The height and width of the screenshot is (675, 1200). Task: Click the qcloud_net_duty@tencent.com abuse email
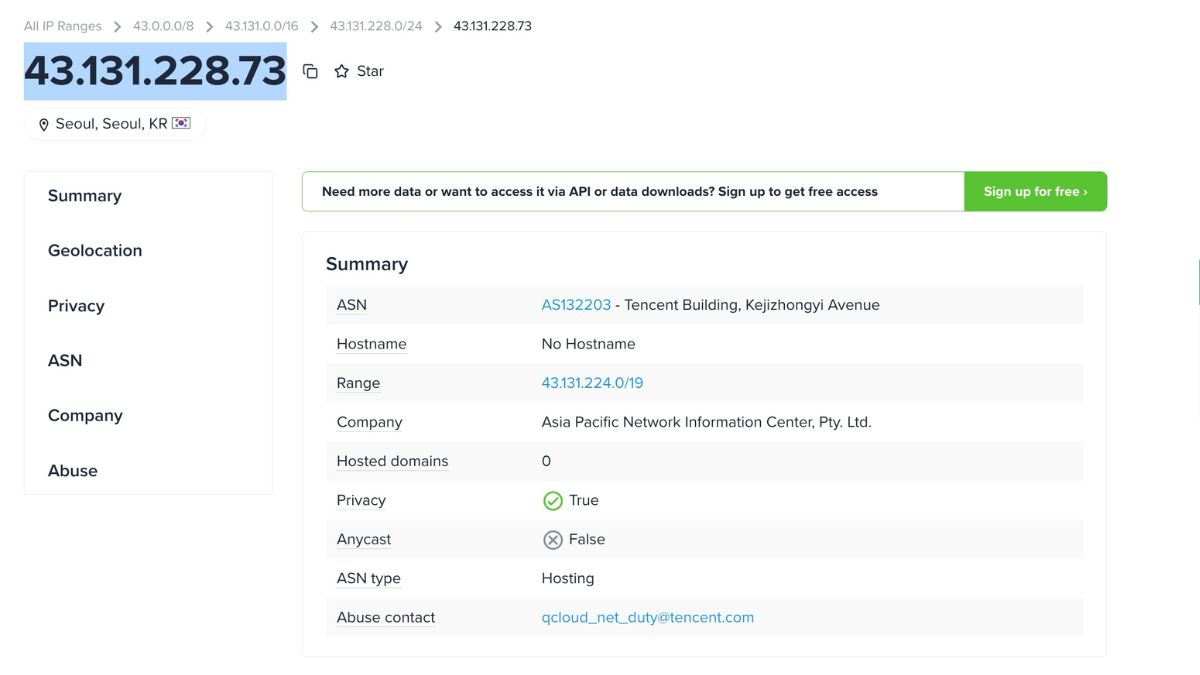click(x=647, y=618)
